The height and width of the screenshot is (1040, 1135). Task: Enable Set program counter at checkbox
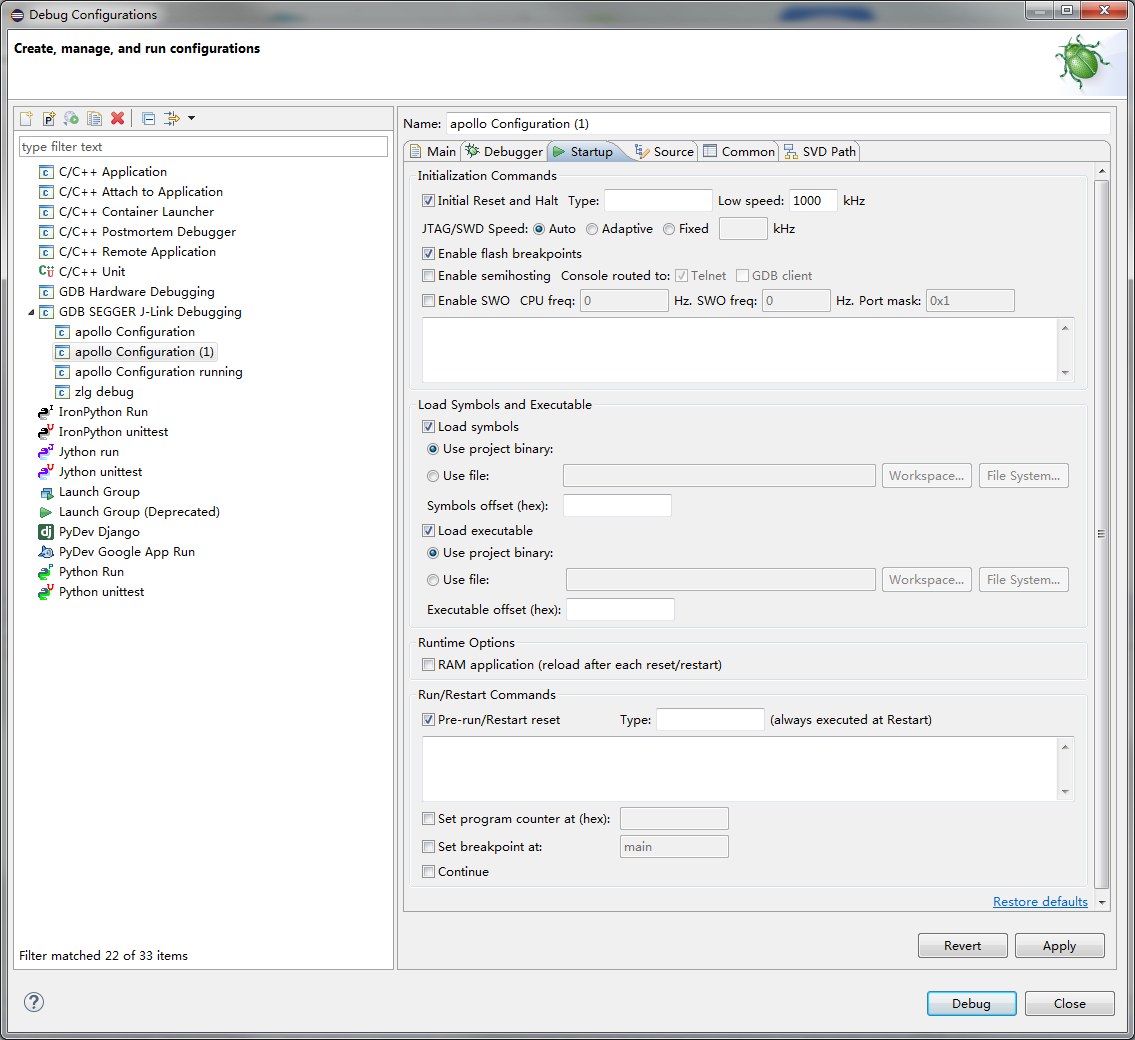tap(429, 819)
